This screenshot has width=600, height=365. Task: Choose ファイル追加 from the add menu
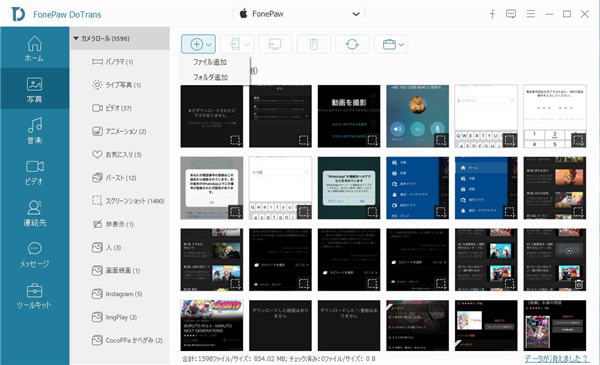click(210, 62)
